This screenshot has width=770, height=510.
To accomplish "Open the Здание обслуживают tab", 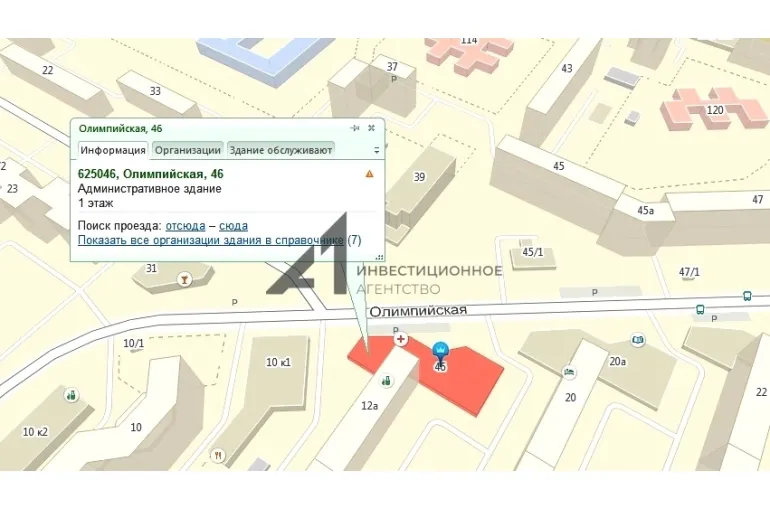I will tap(280, 150).
